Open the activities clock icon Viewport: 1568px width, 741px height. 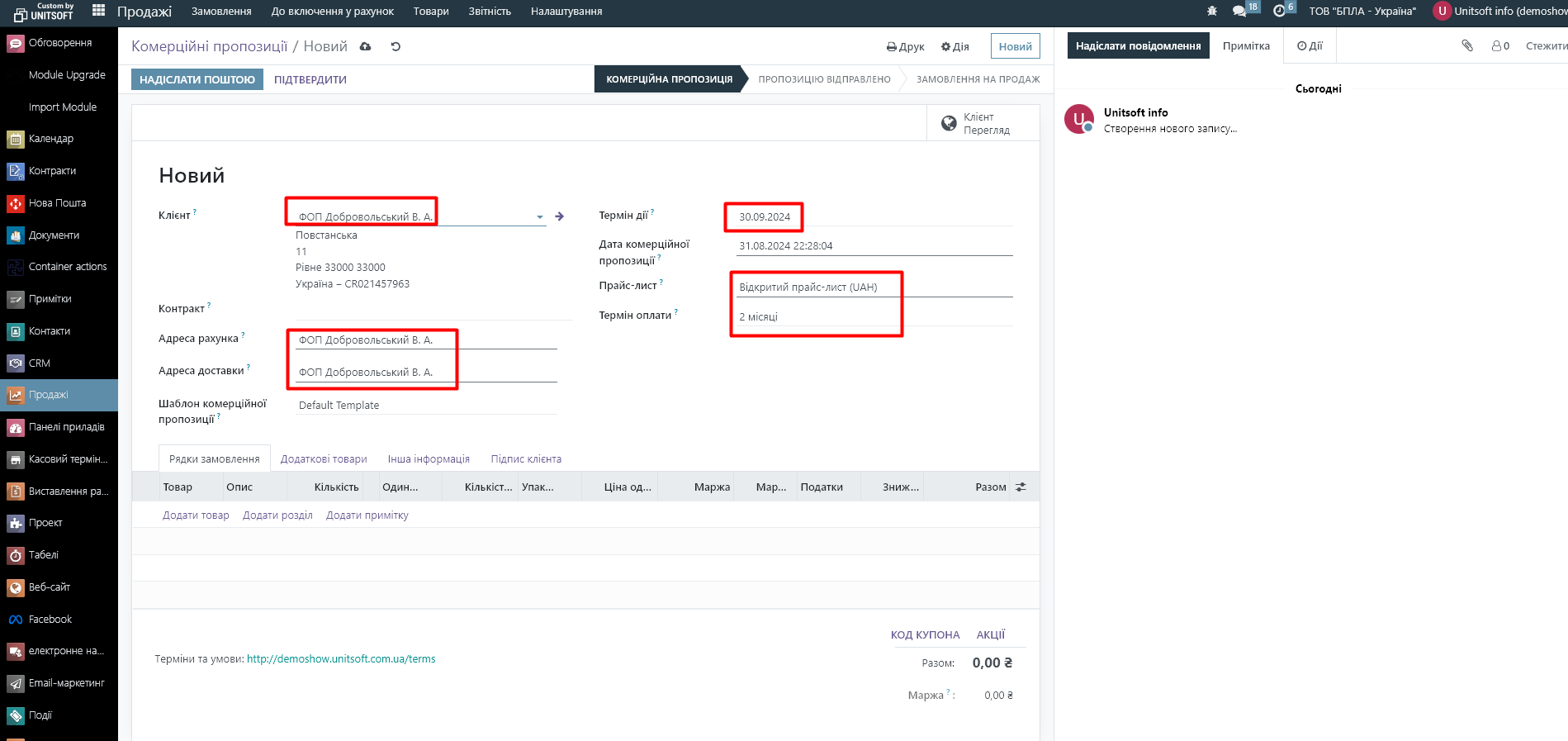click(x=1279, y=12)
